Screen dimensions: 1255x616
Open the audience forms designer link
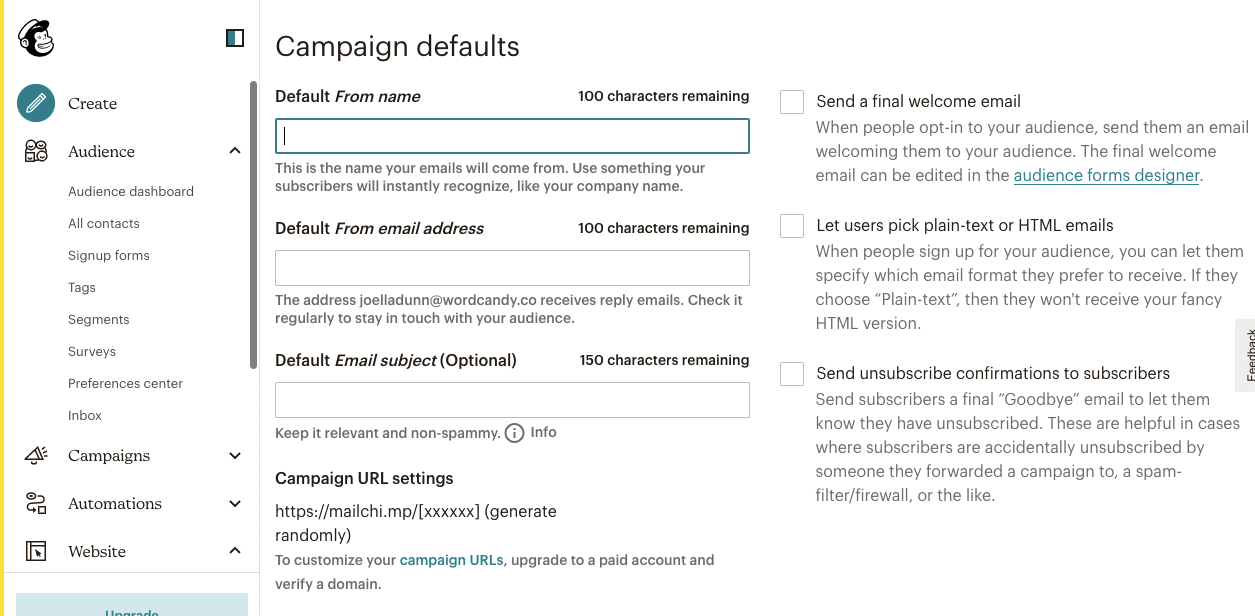point(1106,175)
